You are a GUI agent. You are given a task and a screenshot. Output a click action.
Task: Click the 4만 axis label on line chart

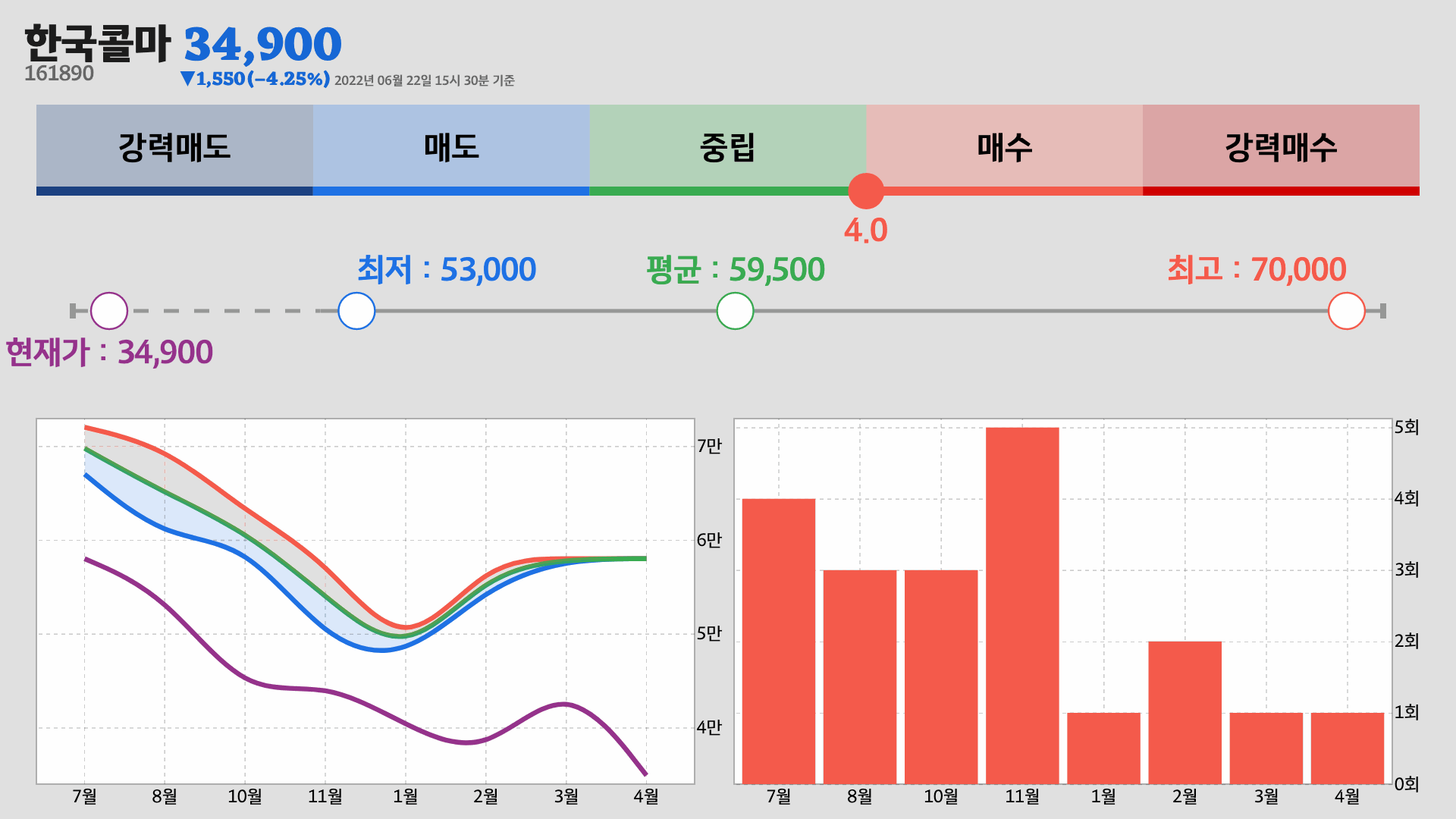coord(709,727)
